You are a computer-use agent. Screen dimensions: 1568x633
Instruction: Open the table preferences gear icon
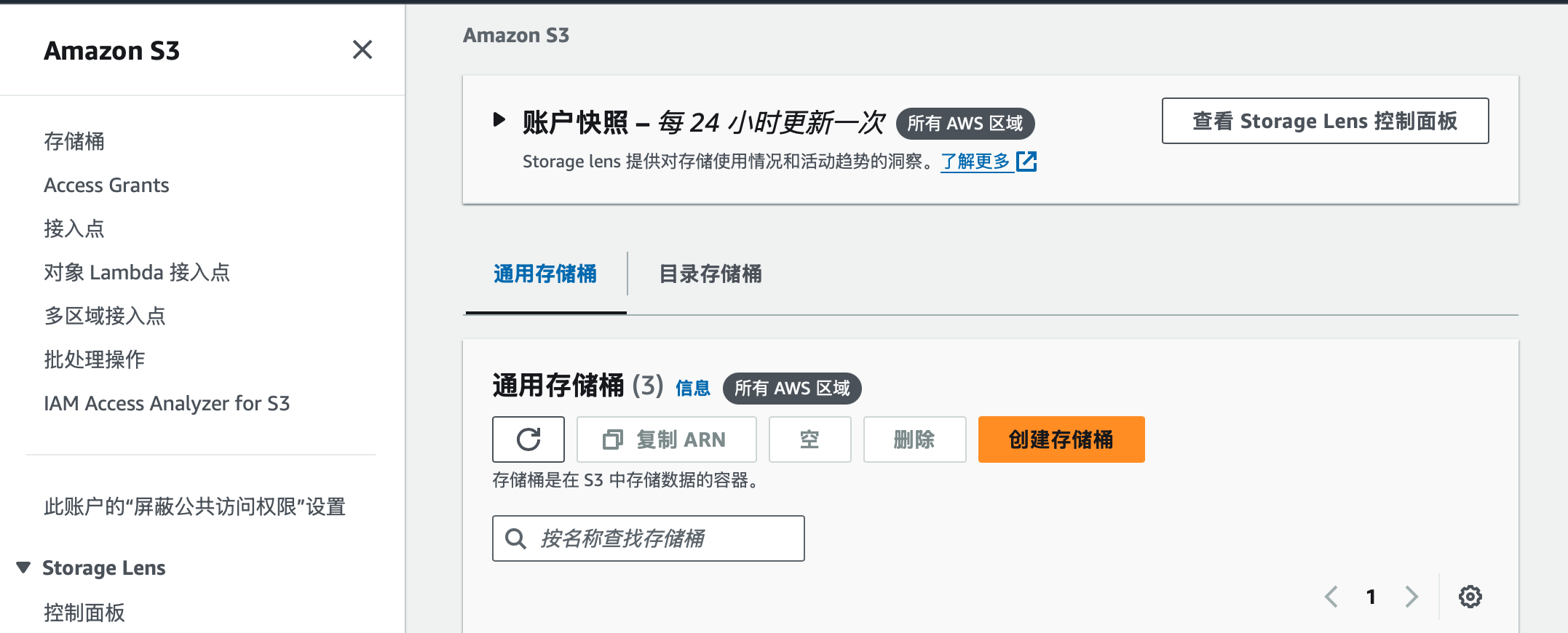pyautogui.click(x=1470, y=597)
